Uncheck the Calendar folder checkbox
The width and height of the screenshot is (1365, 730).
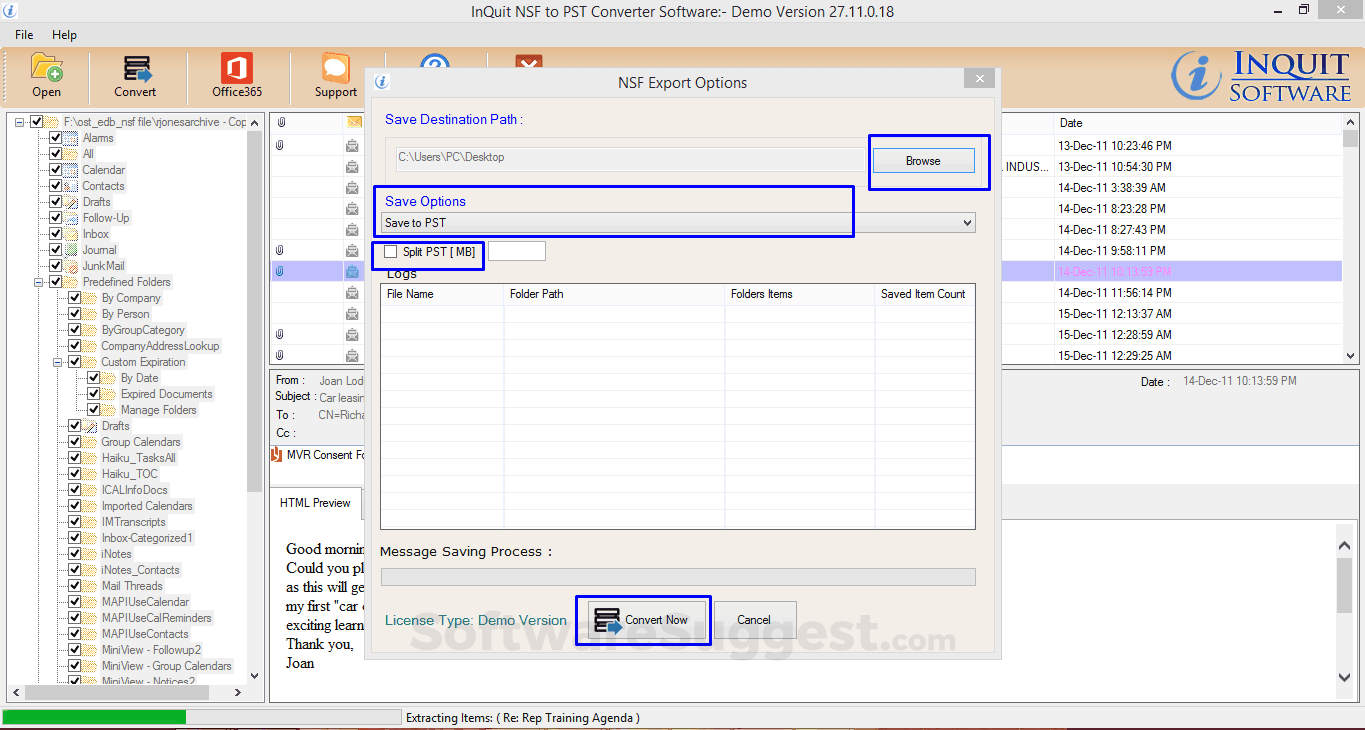pos(56,170)
